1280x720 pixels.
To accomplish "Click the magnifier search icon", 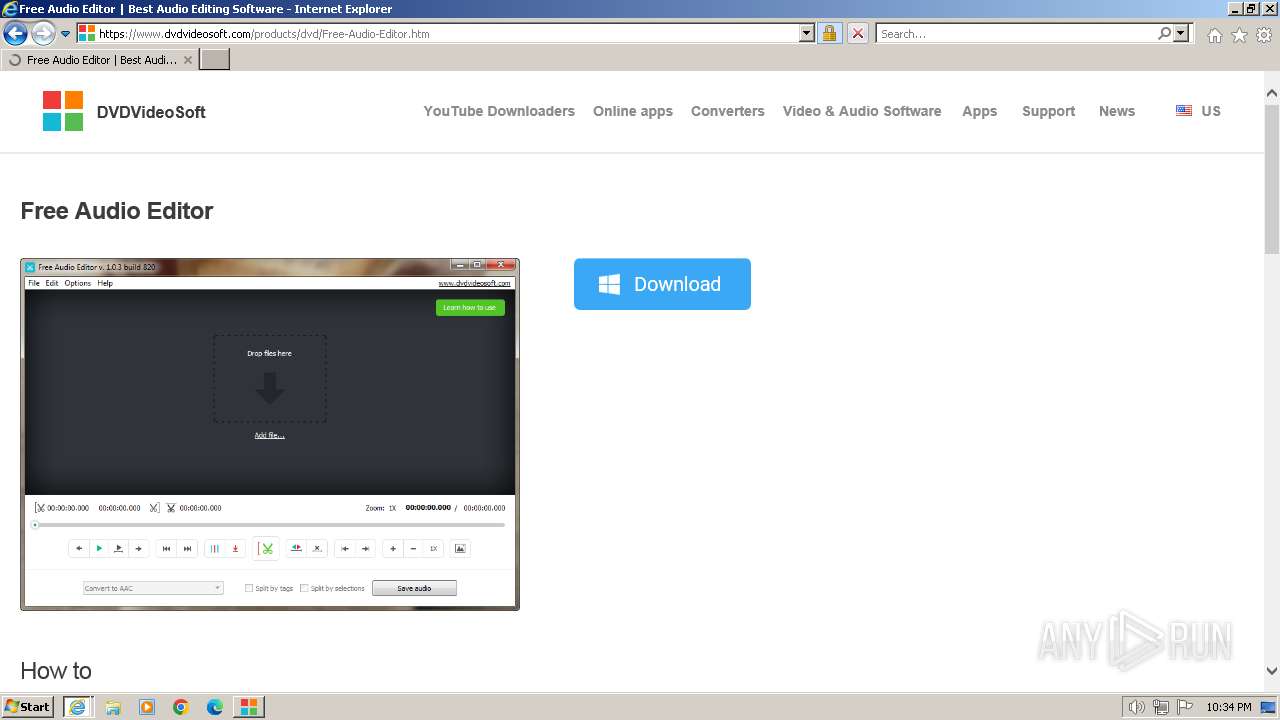I will (1164, 33).
